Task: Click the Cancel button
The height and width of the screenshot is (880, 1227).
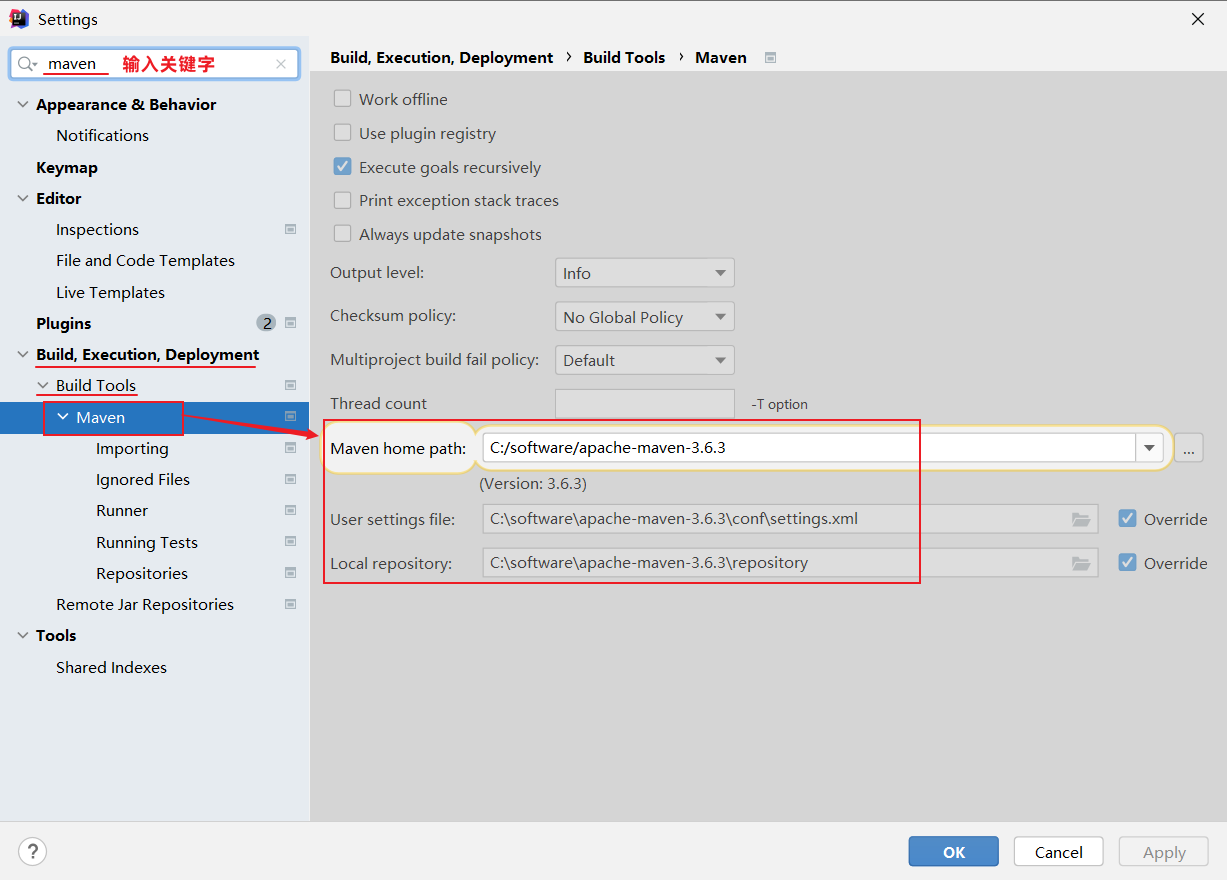Action: click(x=1058, y=852)
